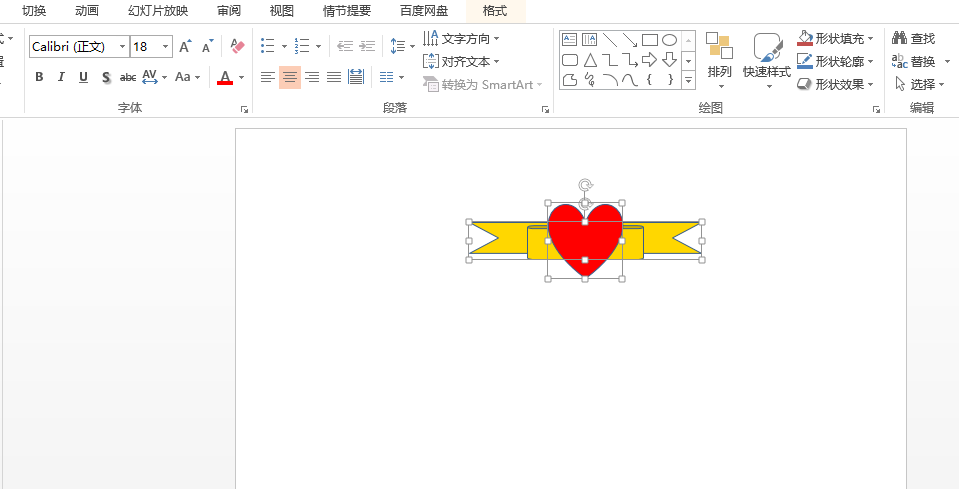Open 审阅 review tab
This screenshot has width=959, height=489.
(x=229, y=11)
